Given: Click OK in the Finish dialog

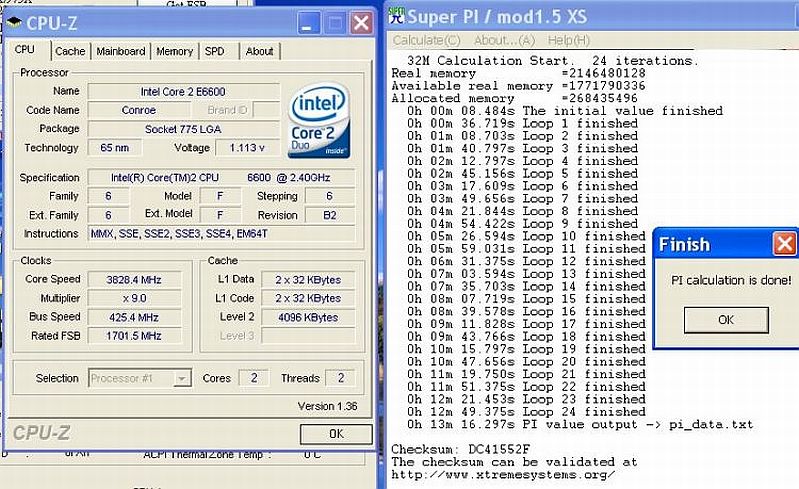Looking at the screenshot, I should [726, 320].
